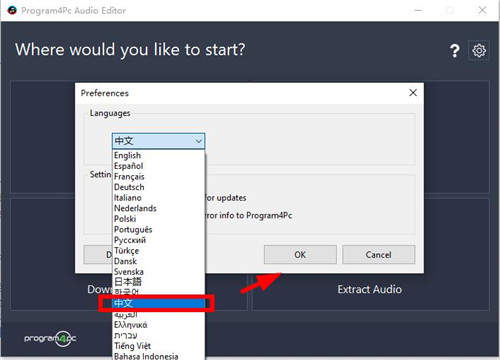Viewport: 500px width, 360px height.
Task: Choose Türkçe language option
Action: point(159,251)
